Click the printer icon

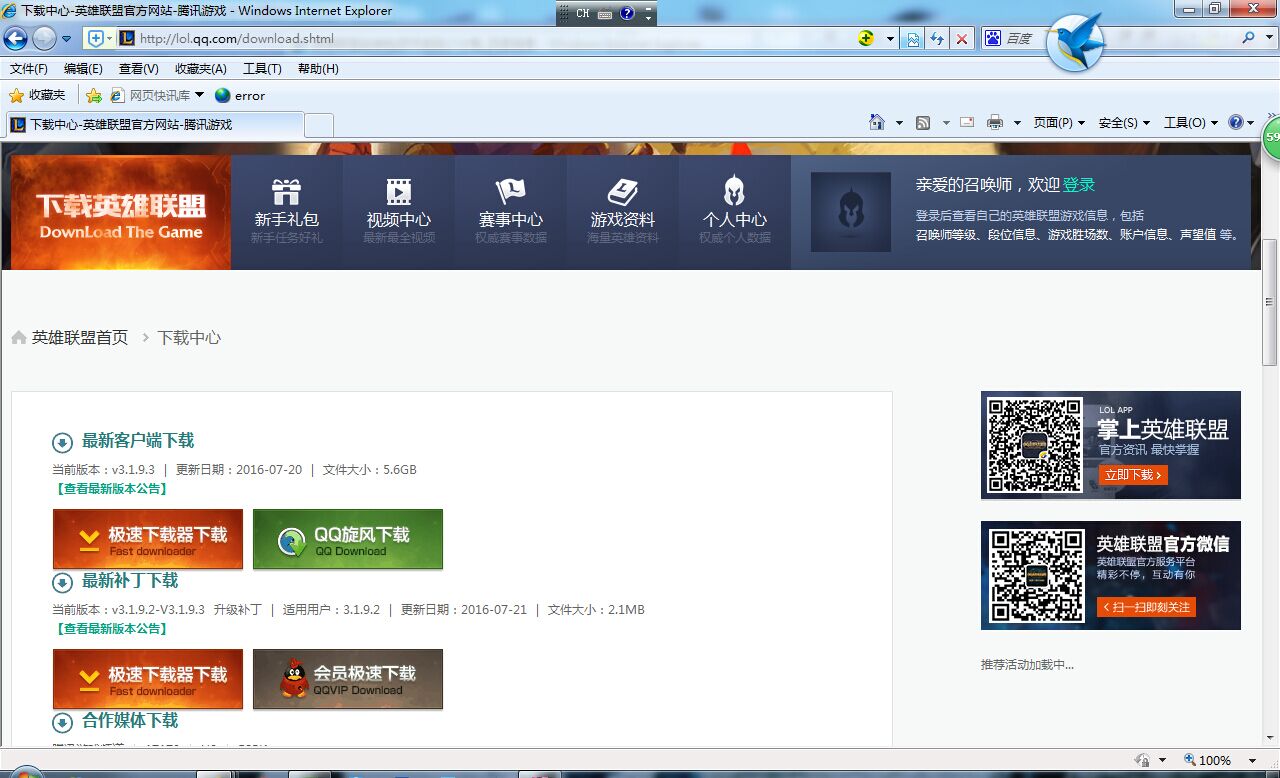pyautogui.click(x=995, y=122)
